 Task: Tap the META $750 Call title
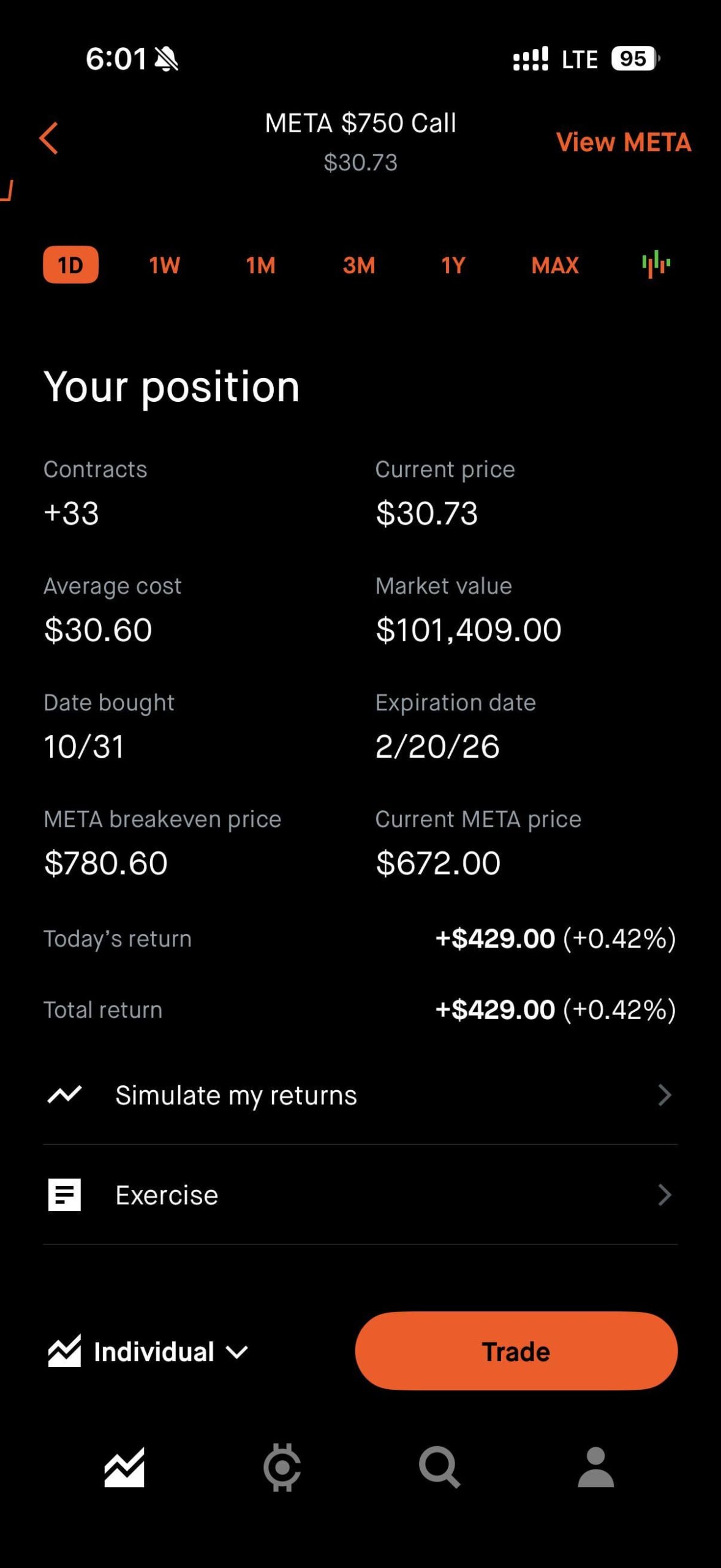[x=360, y=123]
